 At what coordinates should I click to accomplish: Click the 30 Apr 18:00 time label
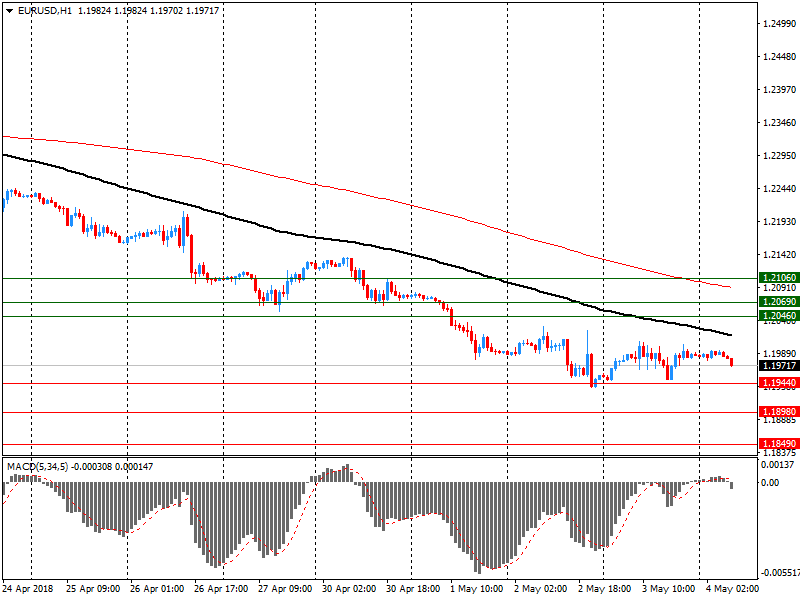pos(413,589)
